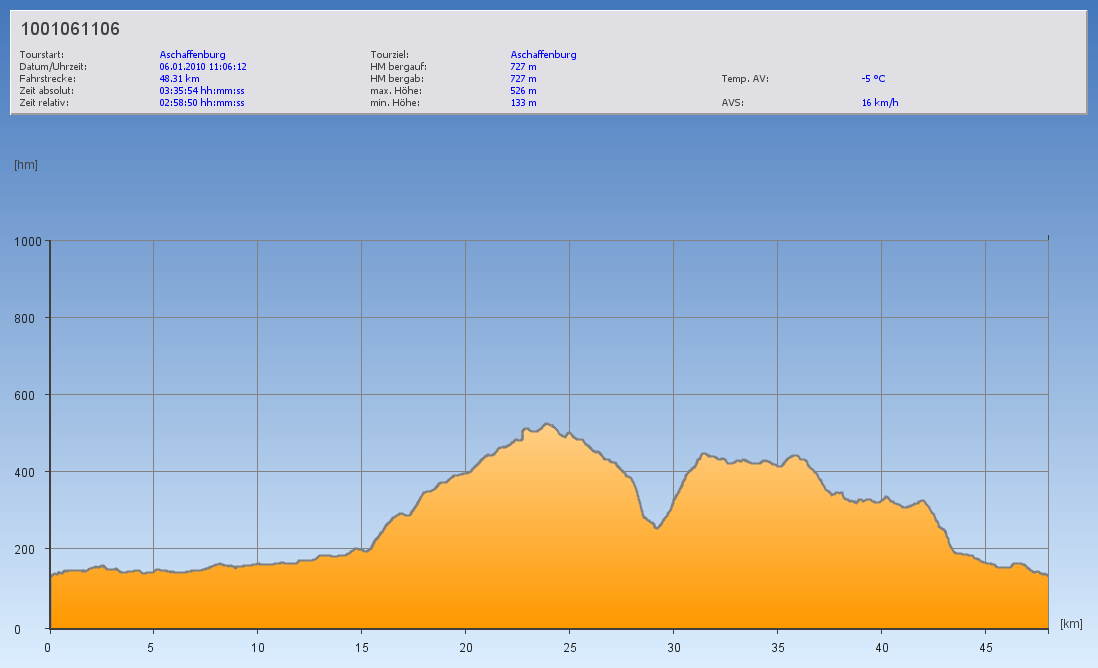Click the valley dip in the elevation profile

(657, 527)
